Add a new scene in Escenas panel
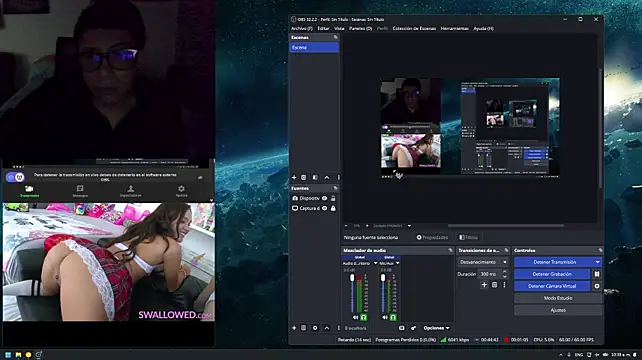Image resolution: width=642 pixels, height=360 pixels. [x=294, y=177]
